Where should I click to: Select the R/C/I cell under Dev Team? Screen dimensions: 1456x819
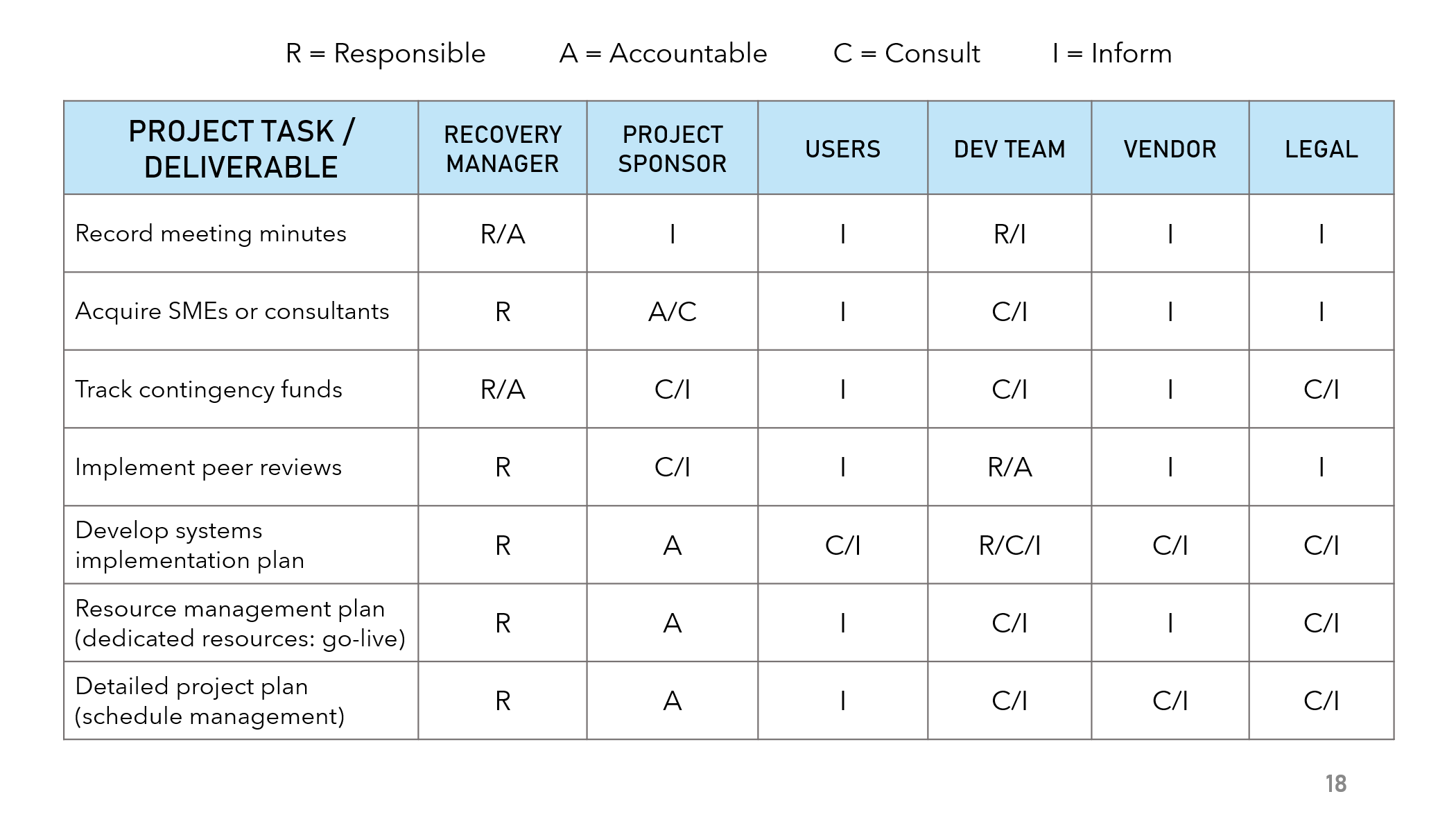(x=1009, y=545)
